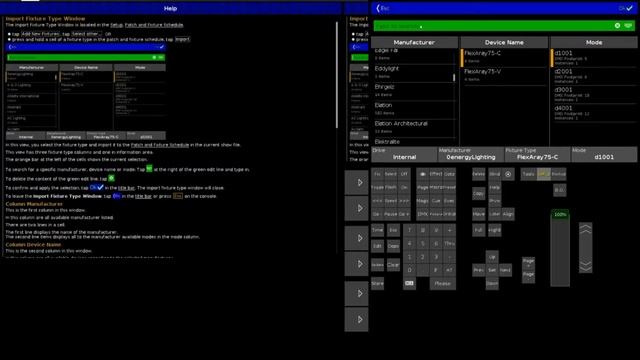
Task: Tap the backspace key icon on keypad
Action: pyautogui.click(x=409, y=283)
